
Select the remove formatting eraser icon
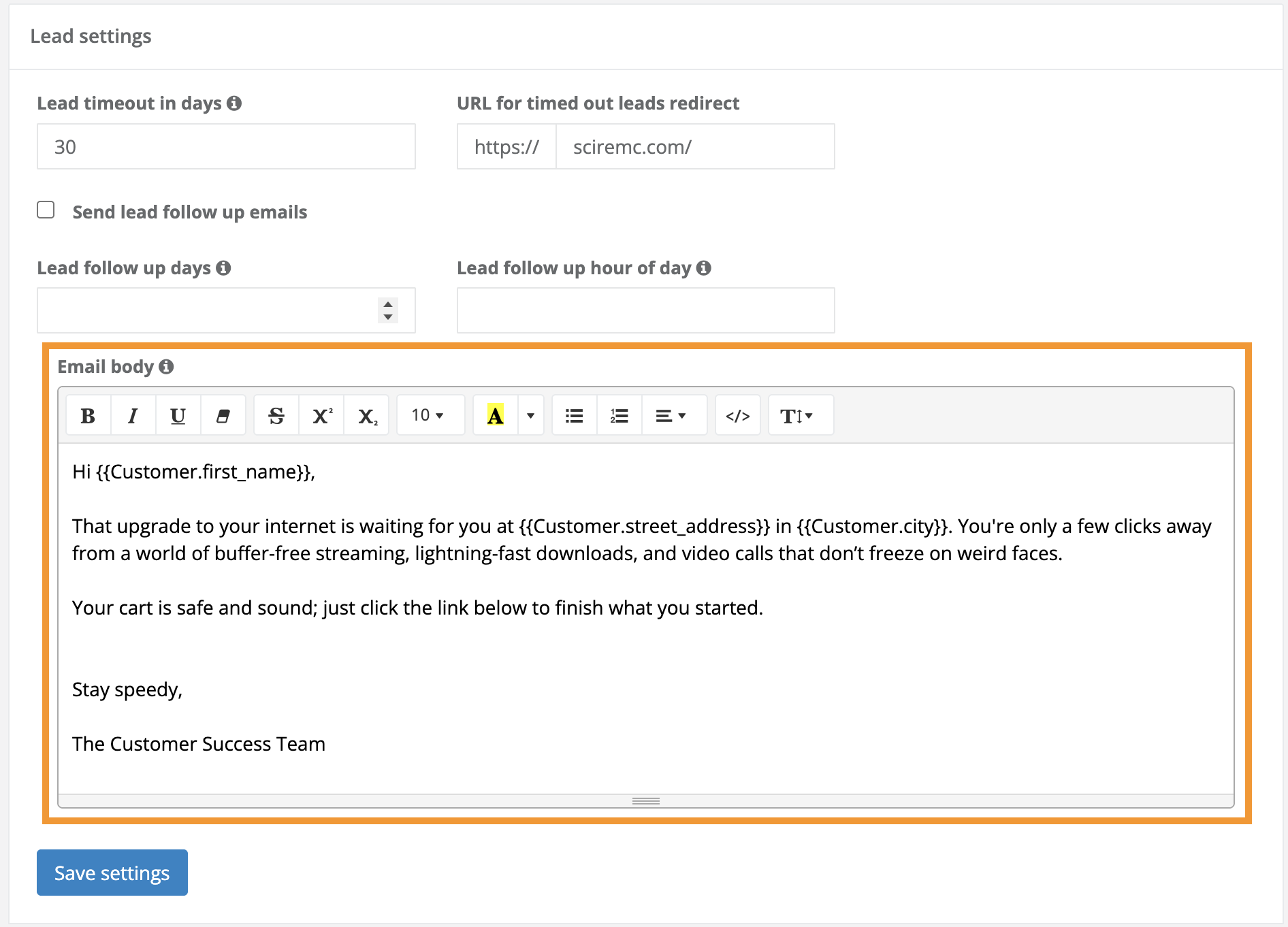pyautogui.click(x=223, y=414)
